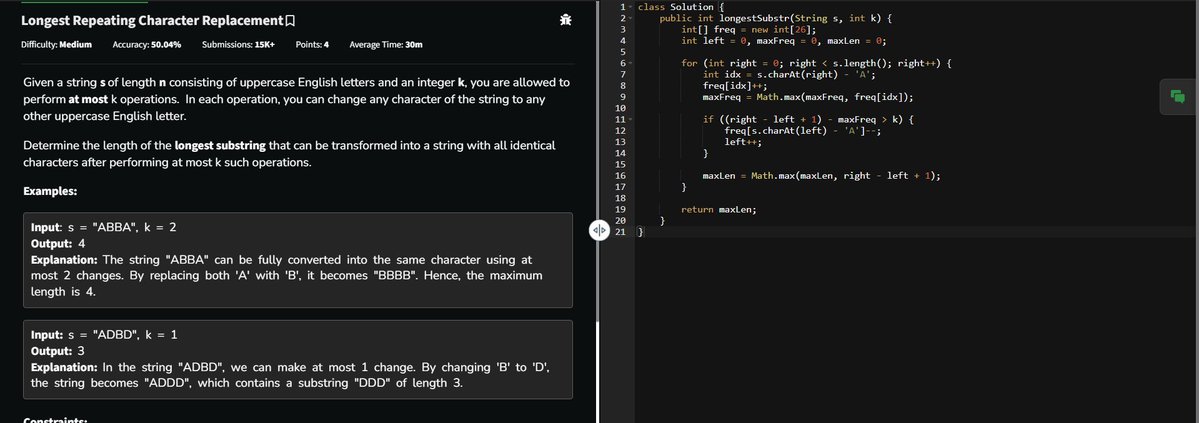Place cursor on the for loop line
This screenshot has width=1199, height=423.
coord(816,63)
